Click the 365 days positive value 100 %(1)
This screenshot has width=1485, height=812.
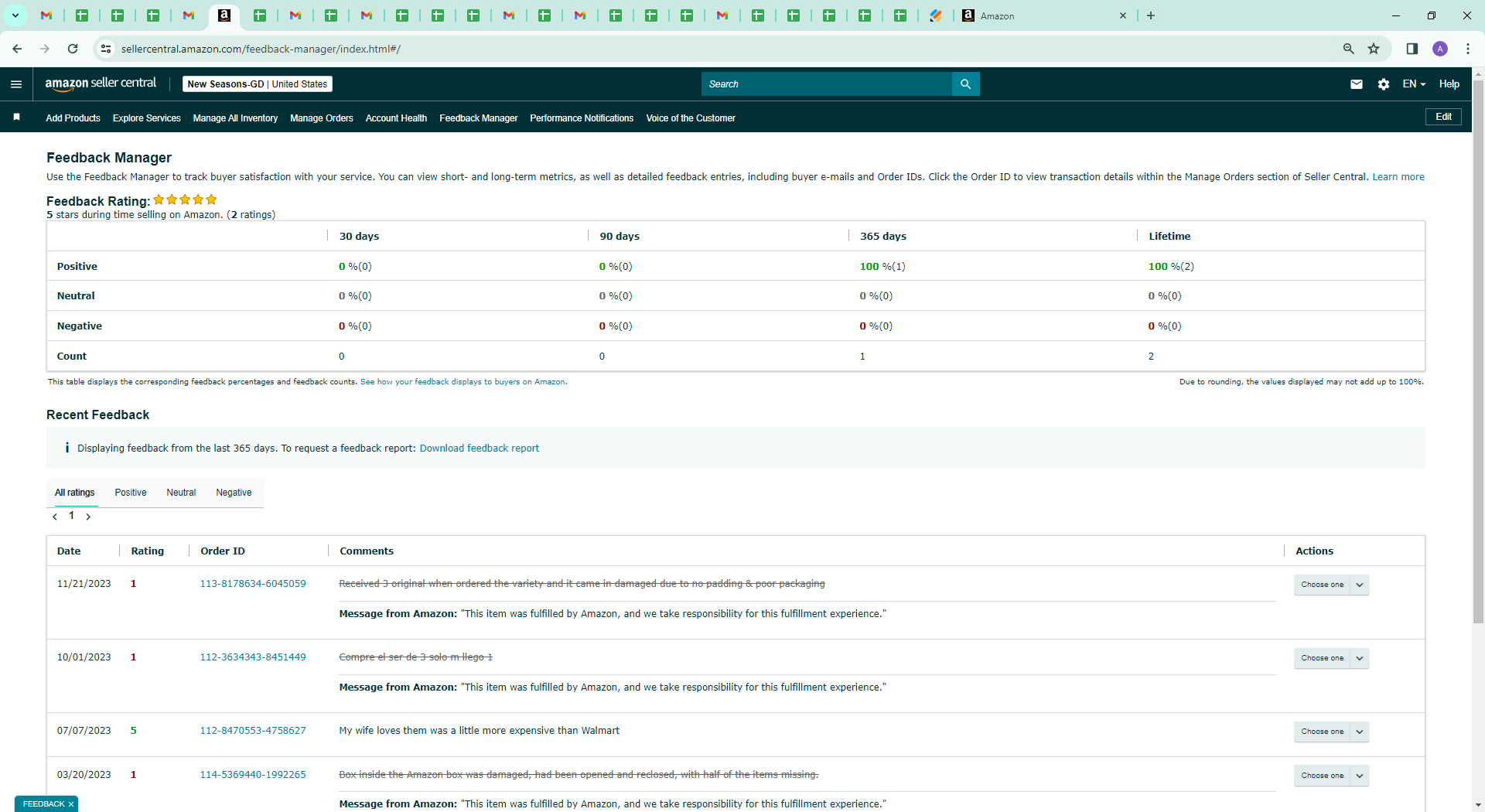pyautogui.click(x=882, y=267)
